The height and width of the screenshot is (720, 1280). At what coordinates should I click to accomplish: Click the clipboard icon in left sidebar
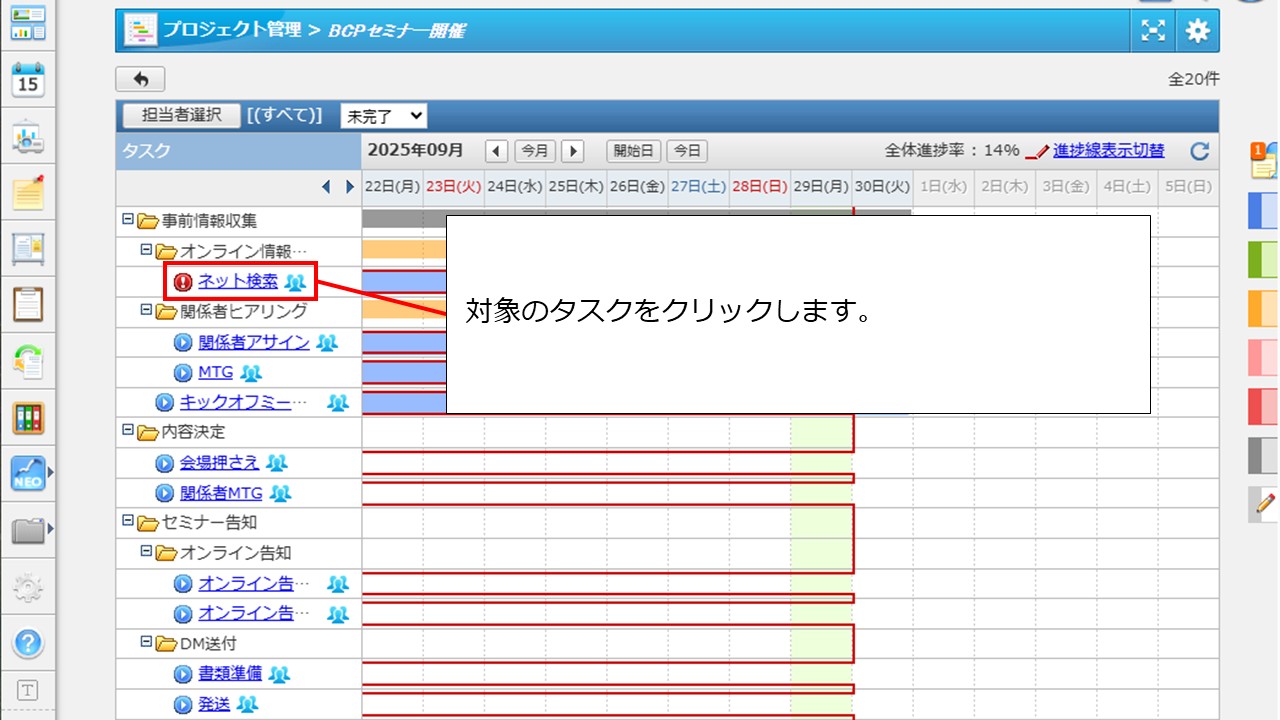tap(28, 304)
